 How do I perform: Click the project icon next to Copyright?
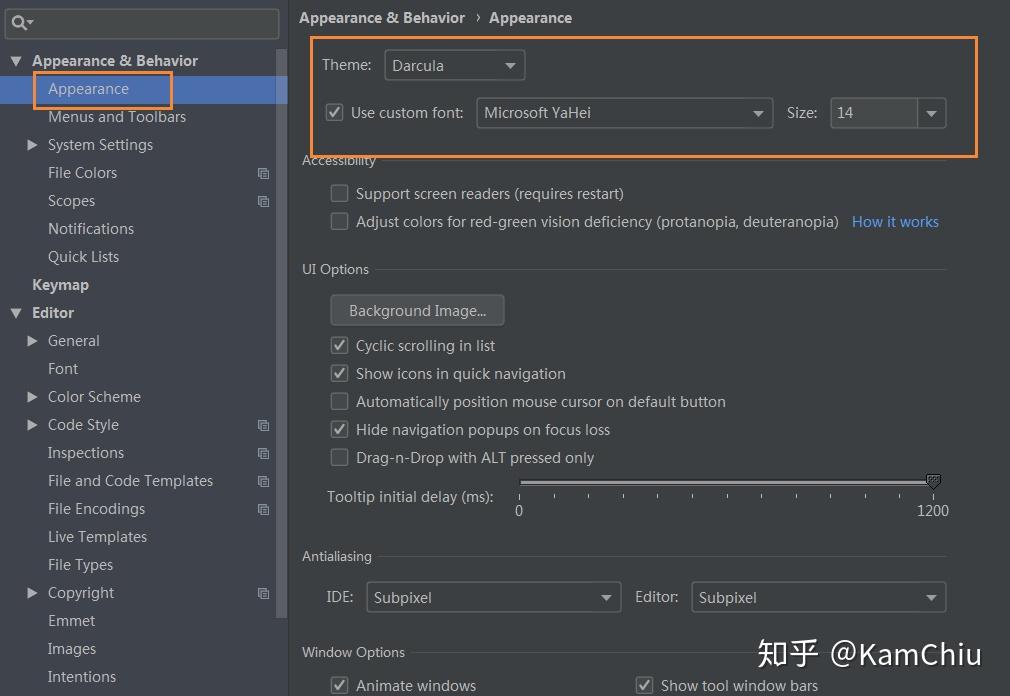click(263, 593)
